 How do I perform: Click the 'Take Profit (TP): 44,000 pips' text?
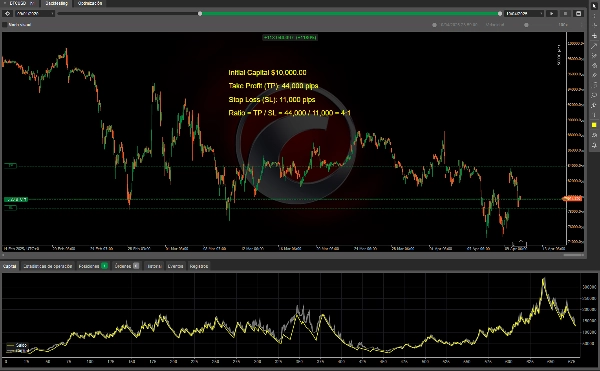(273, 86)
